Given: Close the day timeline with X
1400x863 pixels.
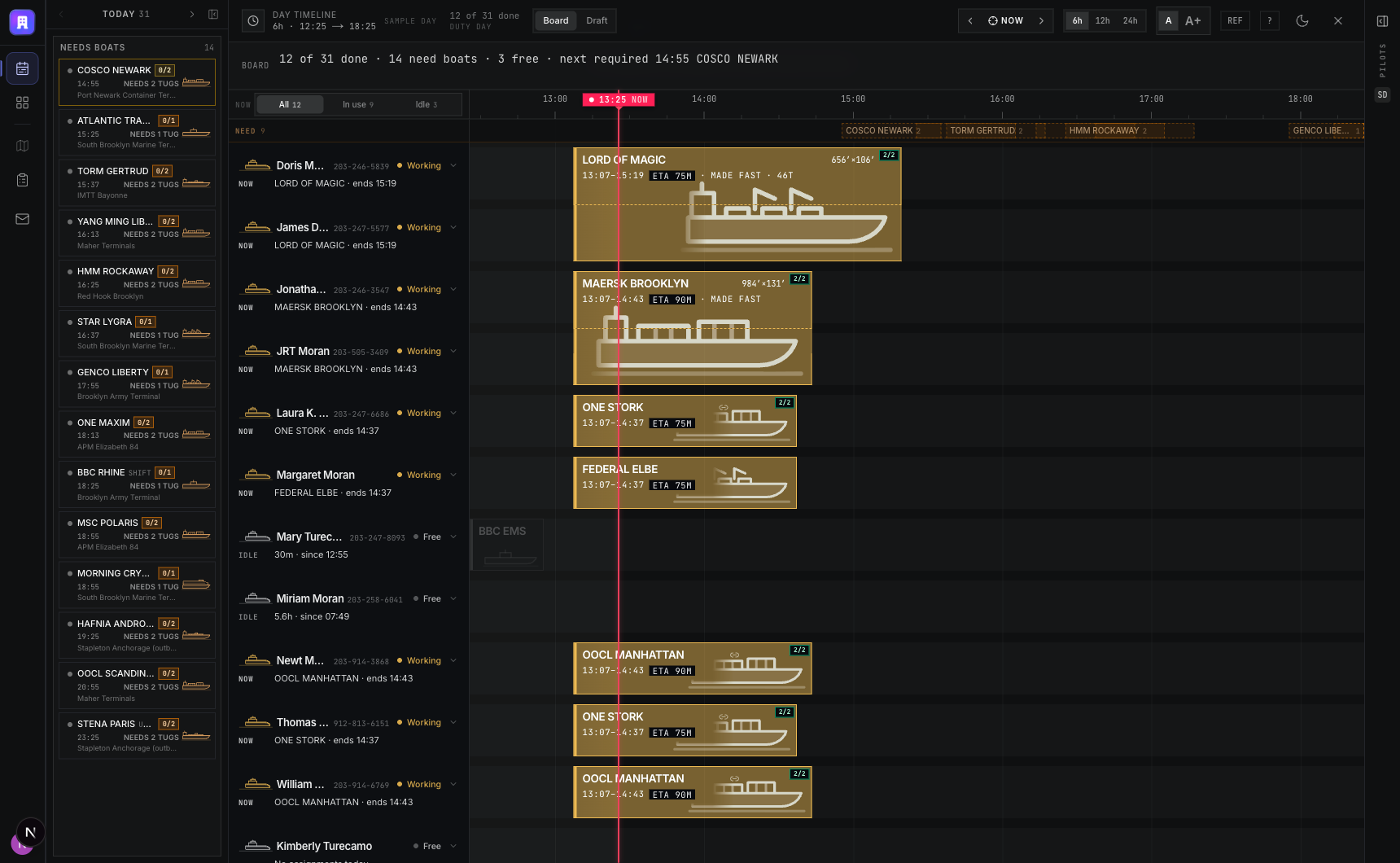Looking at the screenshot, I should [1338, 21].
